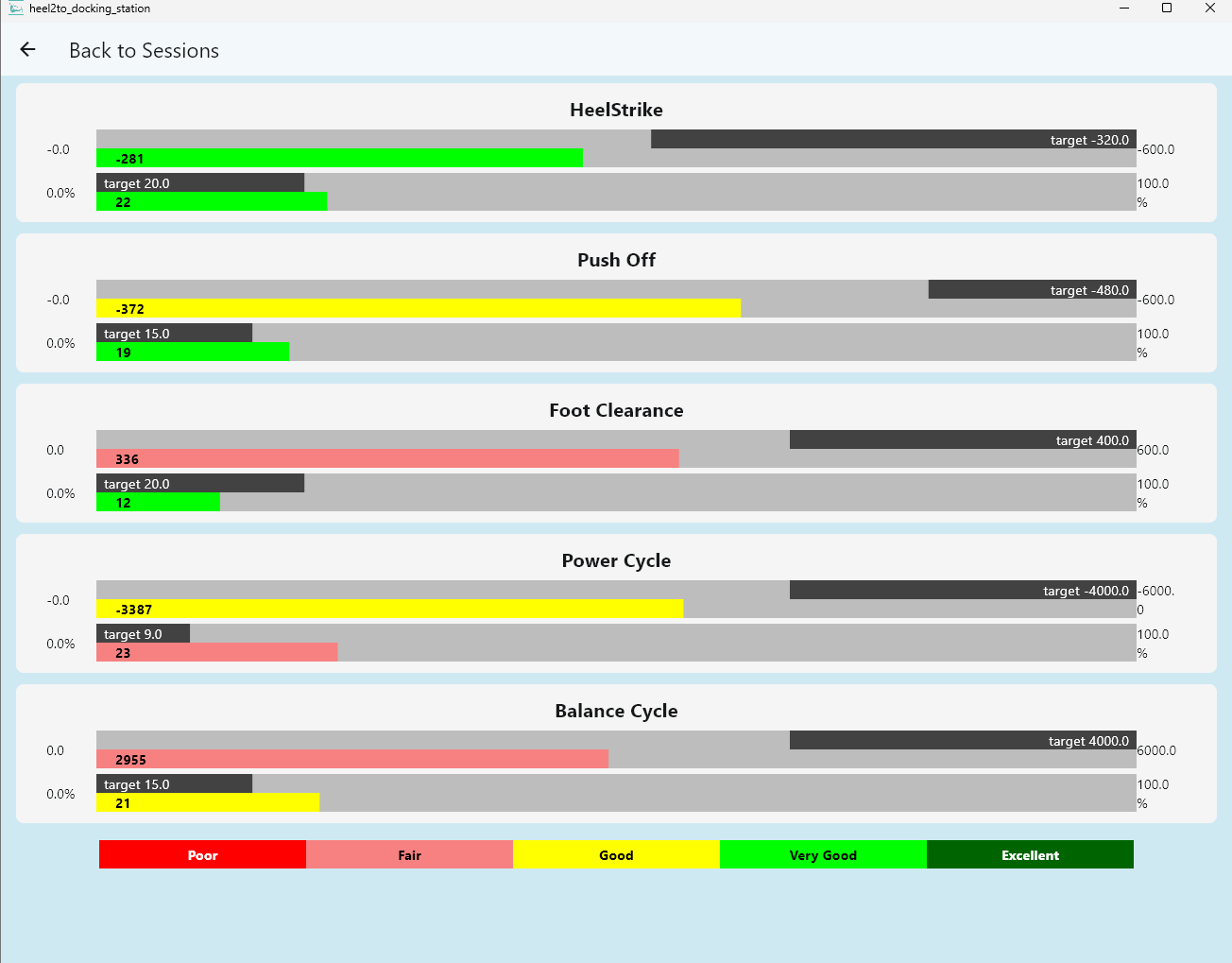Click the Foot Clearance 336 bar
Screen dimensions: 1232x963
387,459
